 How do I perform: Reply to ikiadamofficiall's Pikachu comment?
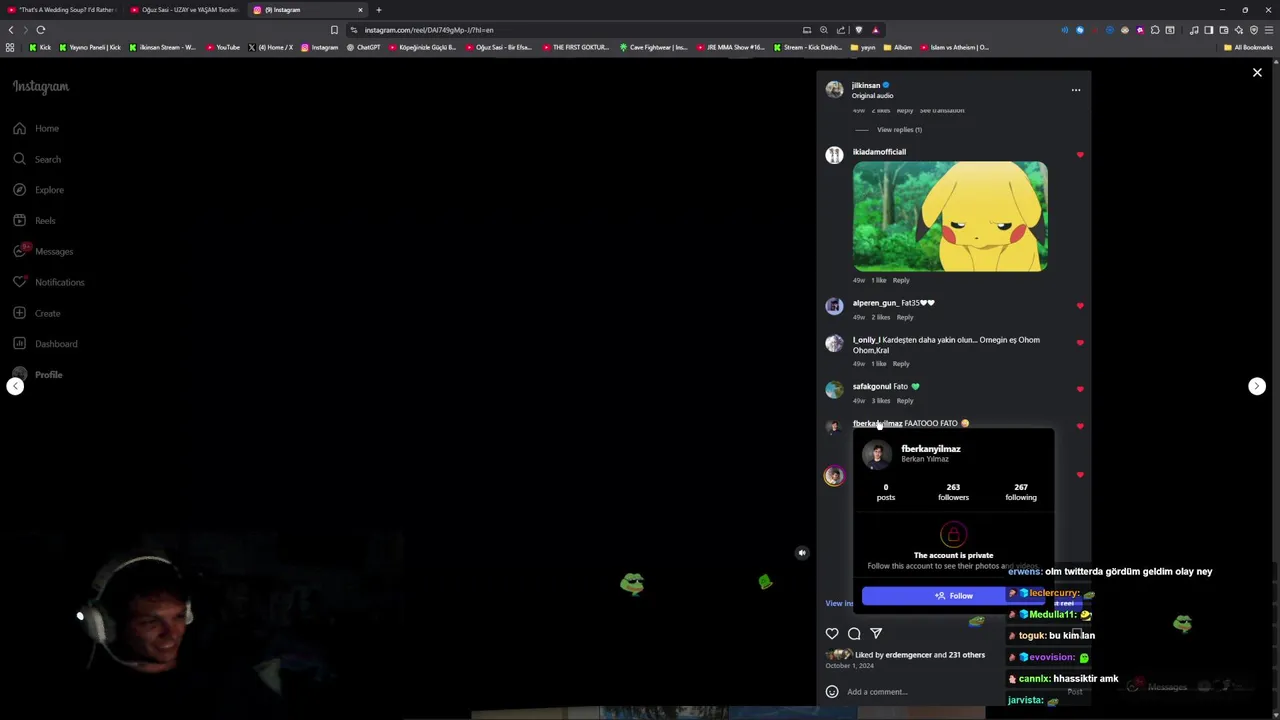pyautogui.click(x=901, y=280)
